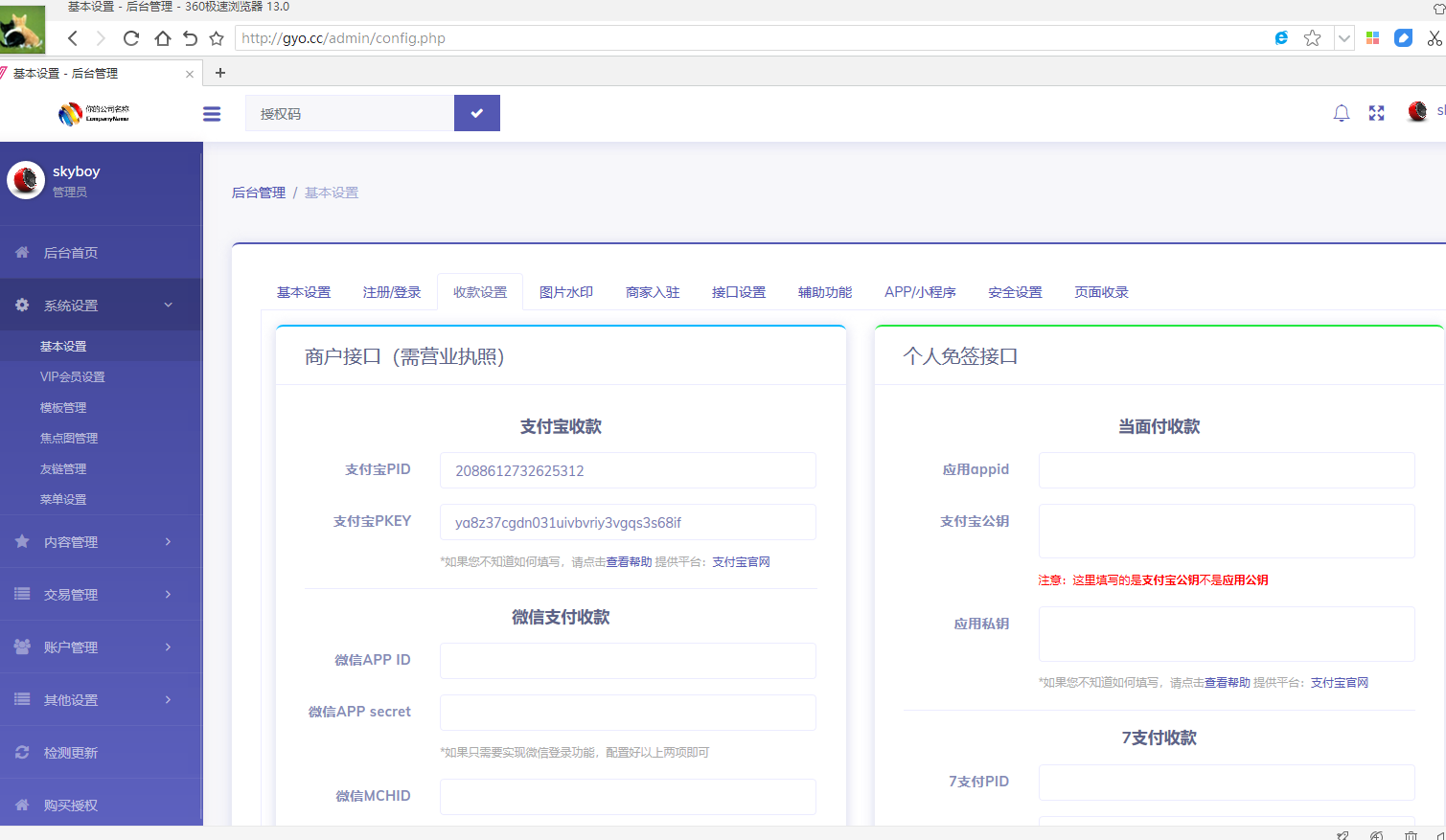Switch to the 基本设置 tab
The height and width of the screenshot is (840, 1446).
(304, 292)
